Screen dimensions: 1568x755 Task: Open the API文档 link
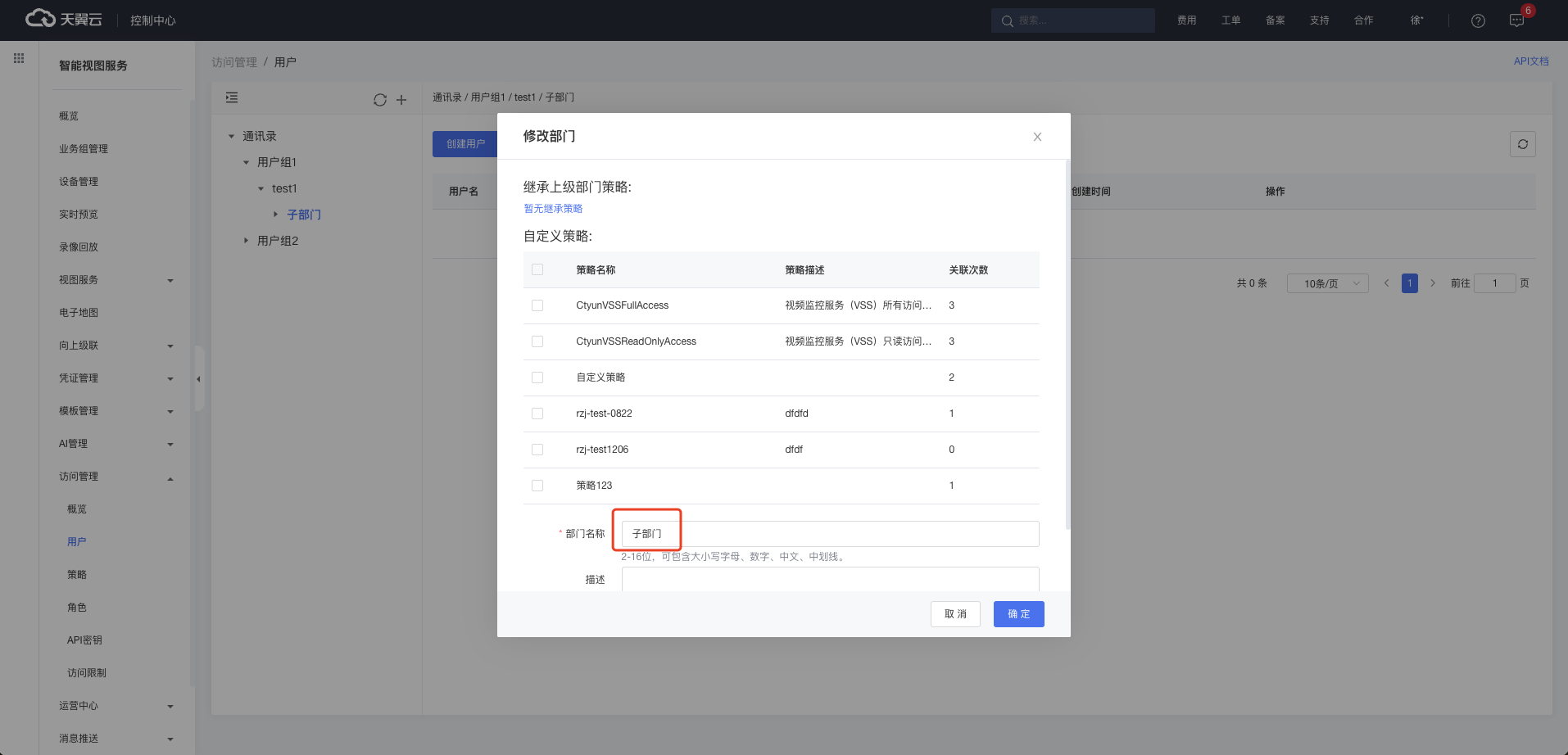pos(1530,61)
